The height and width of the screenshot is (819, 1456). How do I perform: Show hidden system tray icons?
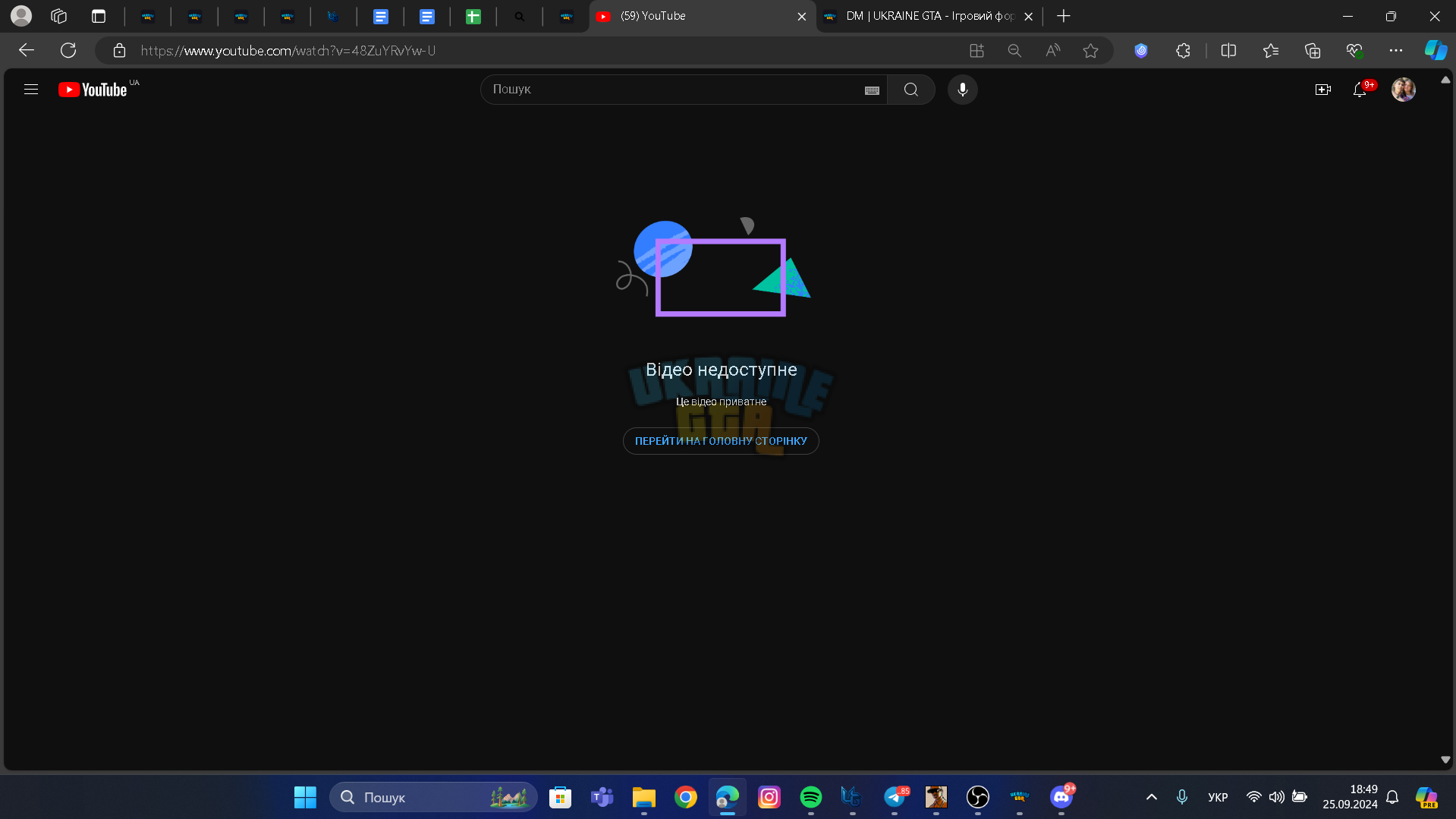[x=1151, y=797]
